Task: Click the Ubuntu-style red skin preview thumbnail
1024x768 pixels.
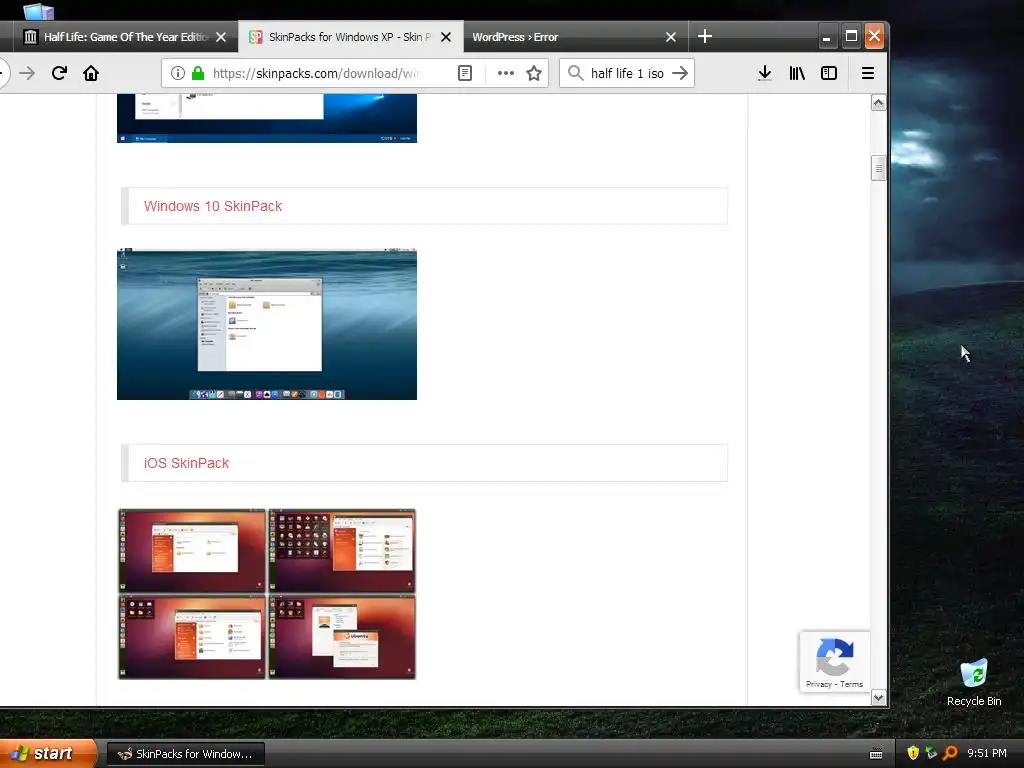Action: pos(266,594)
